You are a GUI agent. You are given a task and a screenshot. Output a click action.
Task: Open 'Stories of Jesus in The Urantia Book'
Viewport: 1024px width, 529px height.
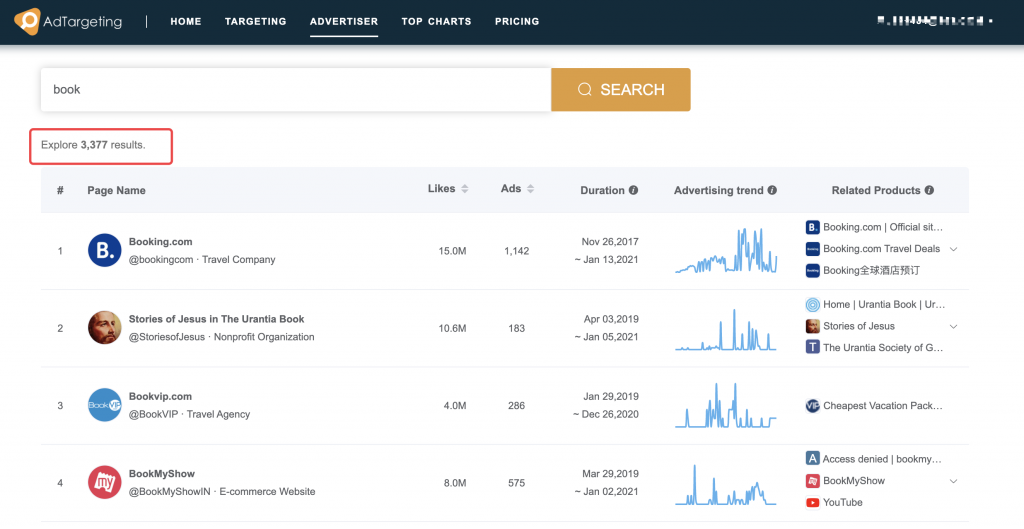coord(217,319)
